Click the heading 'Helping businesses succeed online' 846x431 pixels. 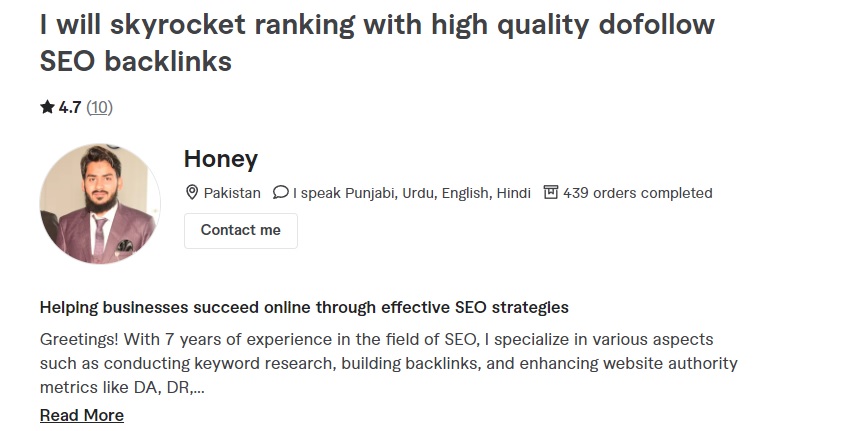tap(304, 307)
